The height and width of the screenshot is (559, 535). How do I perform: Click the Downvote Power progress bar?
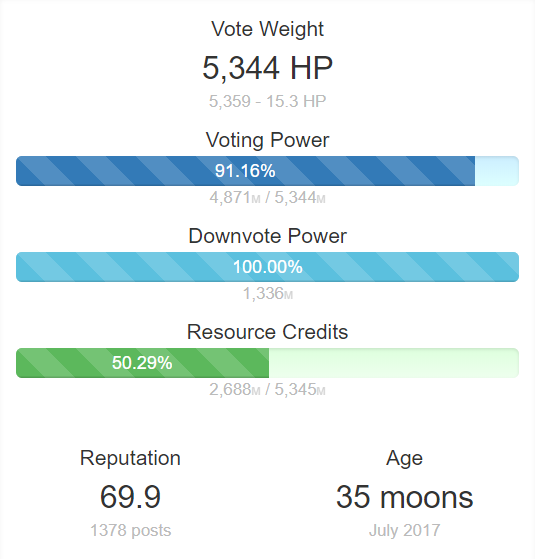pos(267,267)
